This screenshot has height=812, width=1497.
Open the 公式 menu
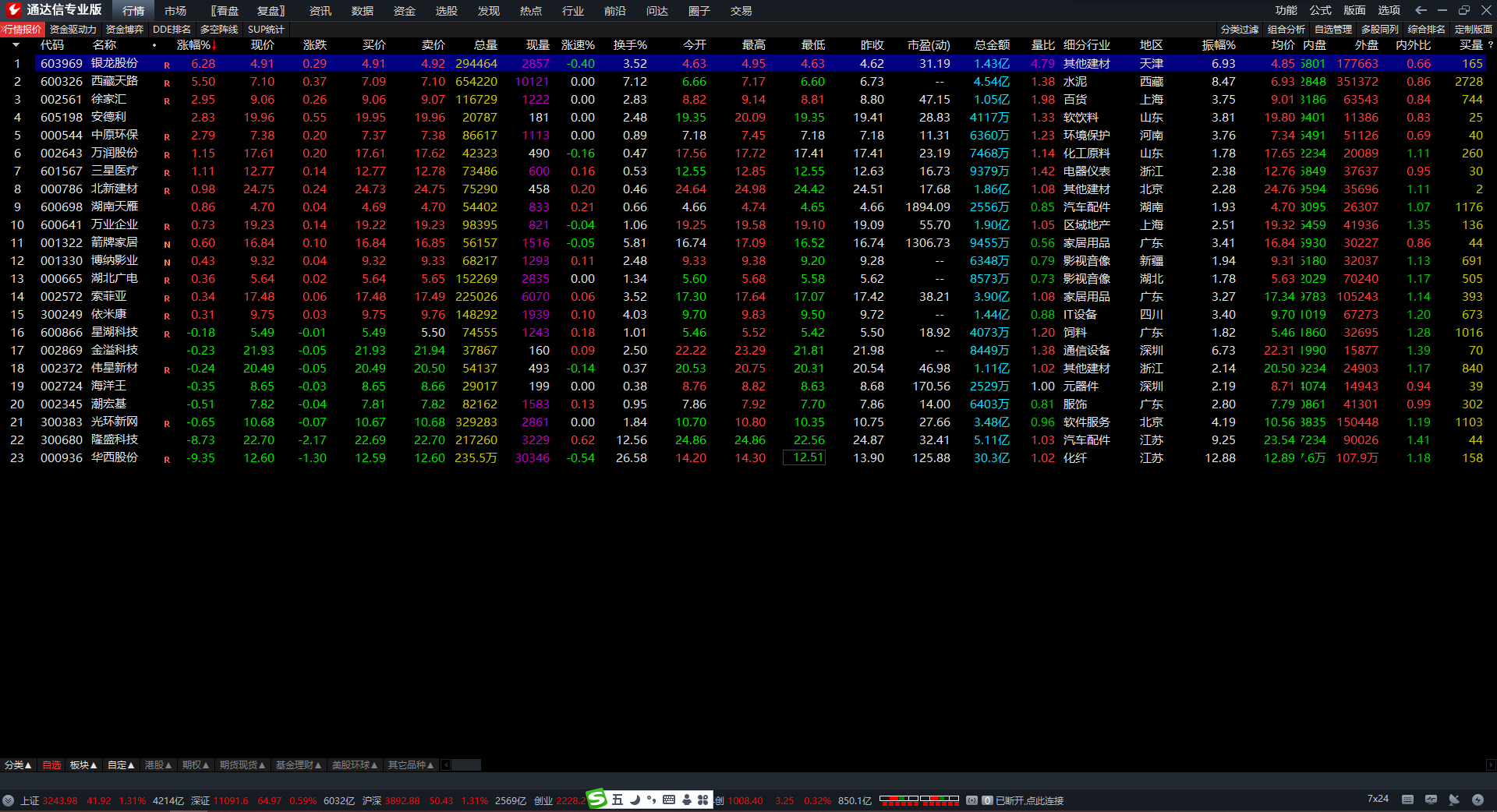[1321, 10]
